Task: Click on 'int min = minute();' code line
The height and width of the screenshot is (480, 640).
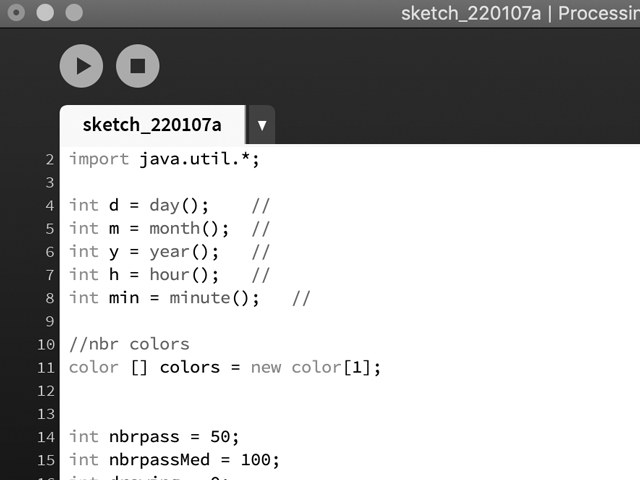Action: [164, 298]
